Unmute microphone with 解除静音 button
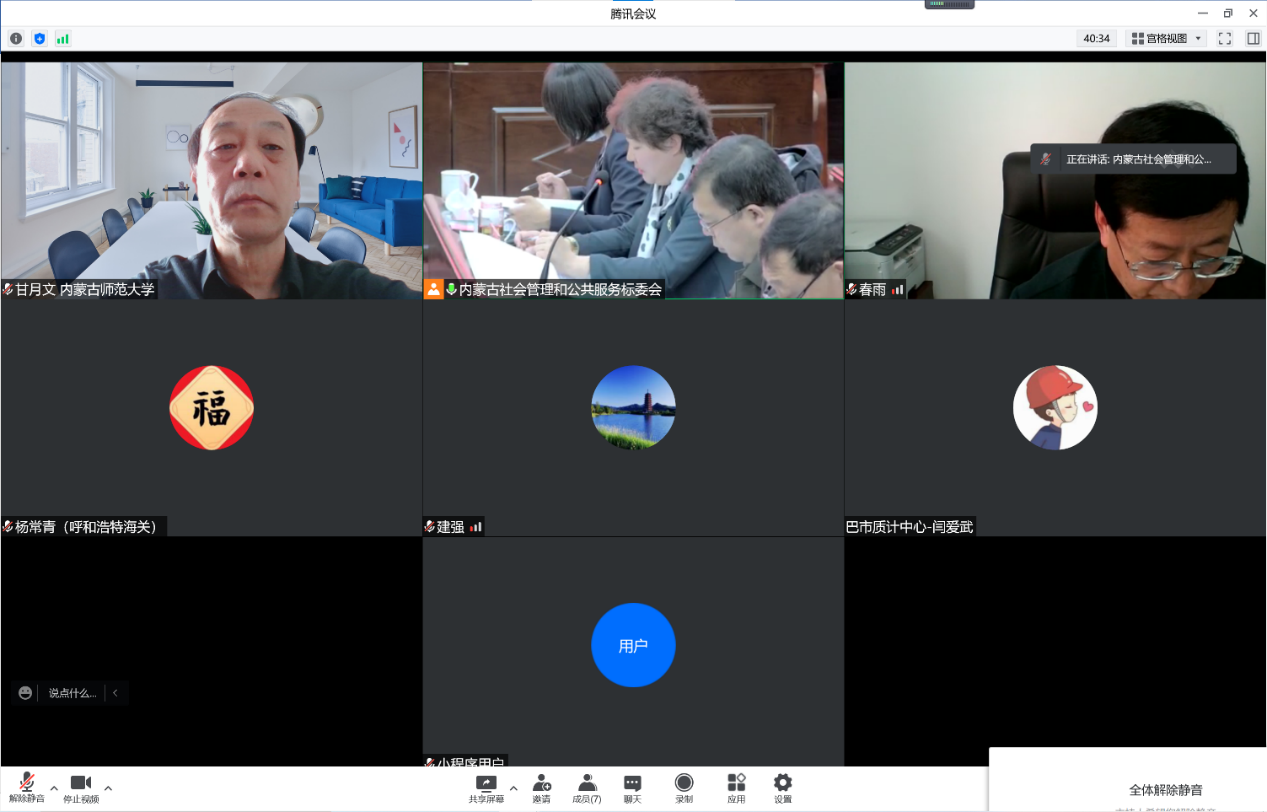This screenshot has height=812, width=1267. pos(27,787)
